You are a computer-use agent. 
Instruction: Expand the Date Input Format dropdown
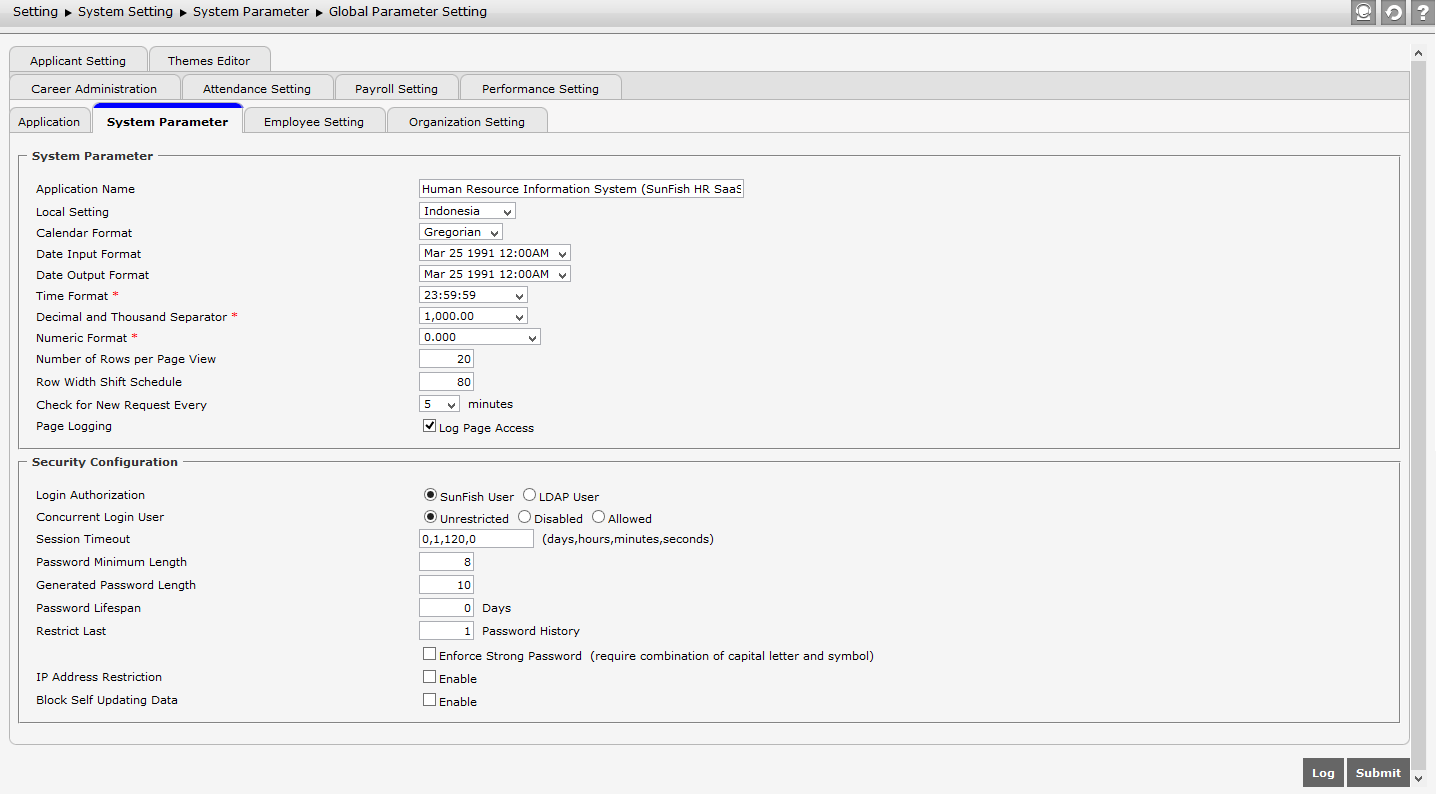[x=495, y=253]
